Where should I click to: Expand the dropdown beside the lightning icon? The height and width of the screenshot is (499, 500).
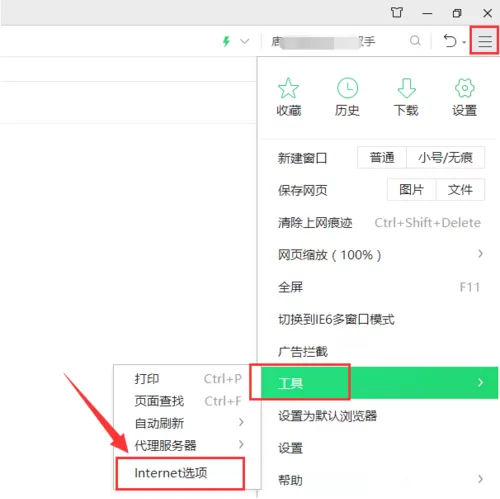pos(245,41)
